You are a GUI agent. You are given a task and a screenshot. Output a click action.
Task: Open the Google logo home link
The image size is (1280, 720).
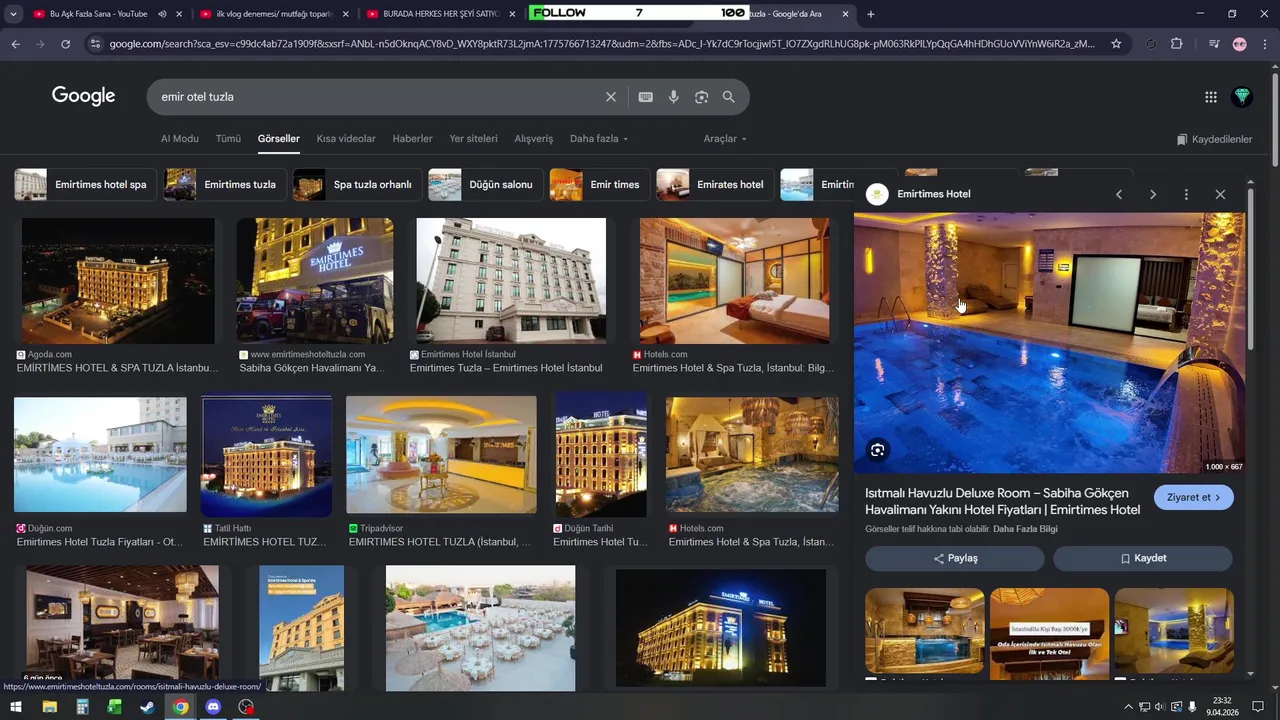click(84, 96)
